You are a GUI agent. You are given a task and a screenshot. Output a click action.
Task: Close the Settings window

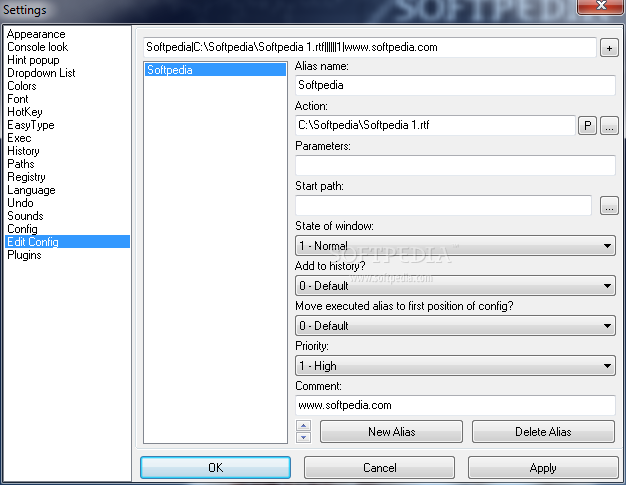(x=601, y=6)
